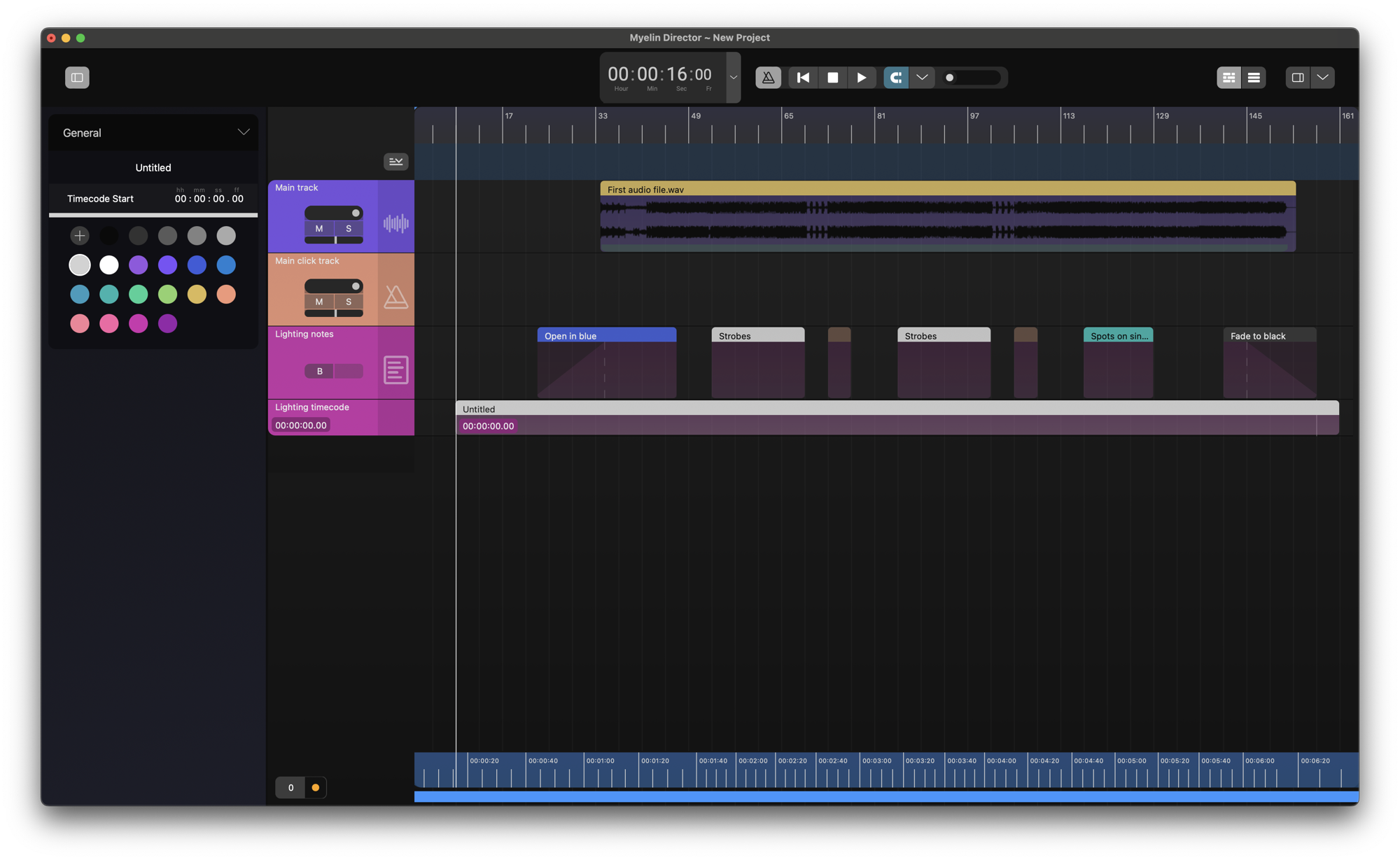Switch to list view icon

pyautogui.click(x=1254, y=78)
